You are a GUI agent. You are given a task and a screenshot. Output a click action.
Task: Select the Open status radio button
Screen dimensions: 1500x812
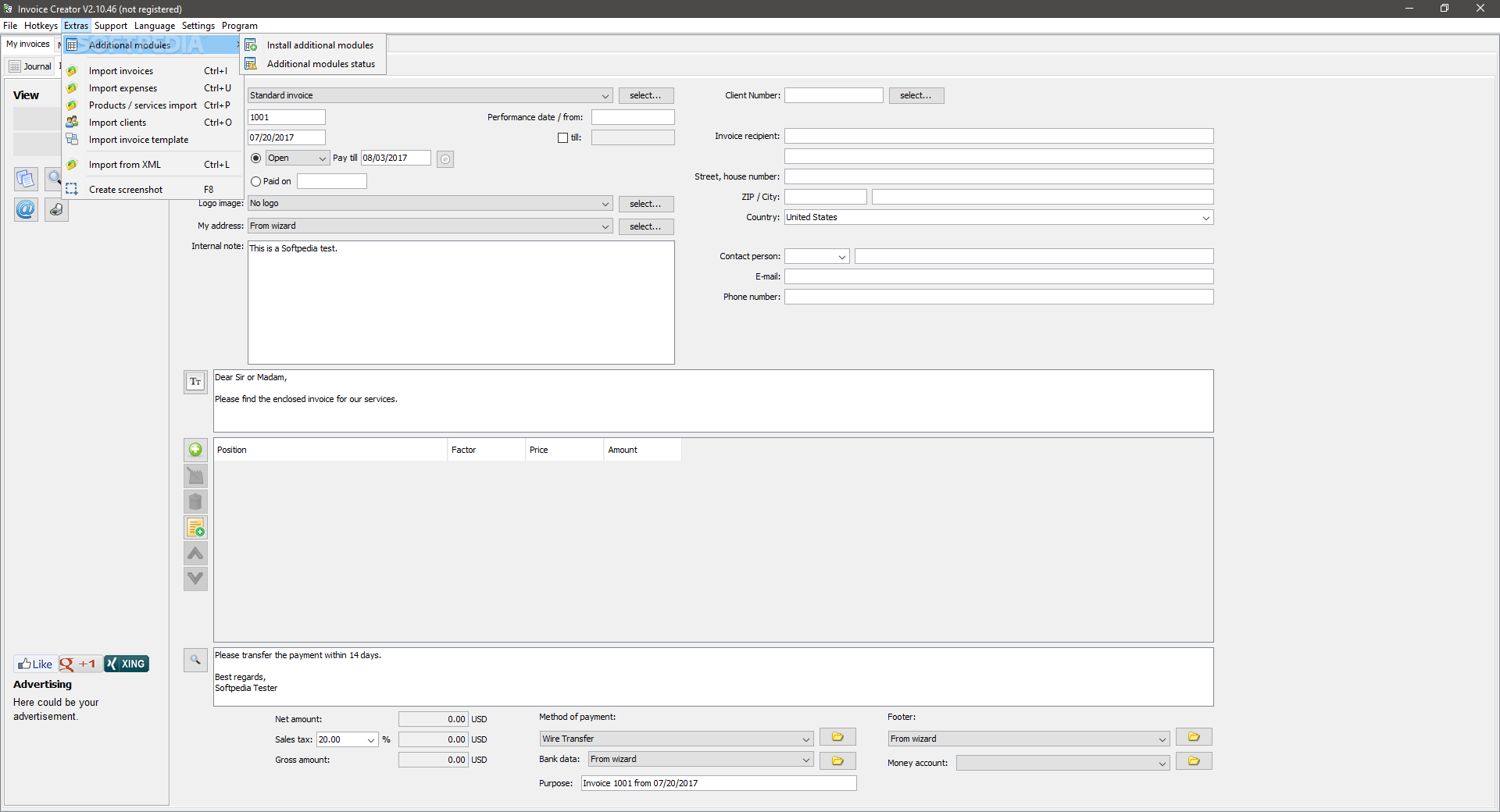pyautogui.click(x=255, y=158)
